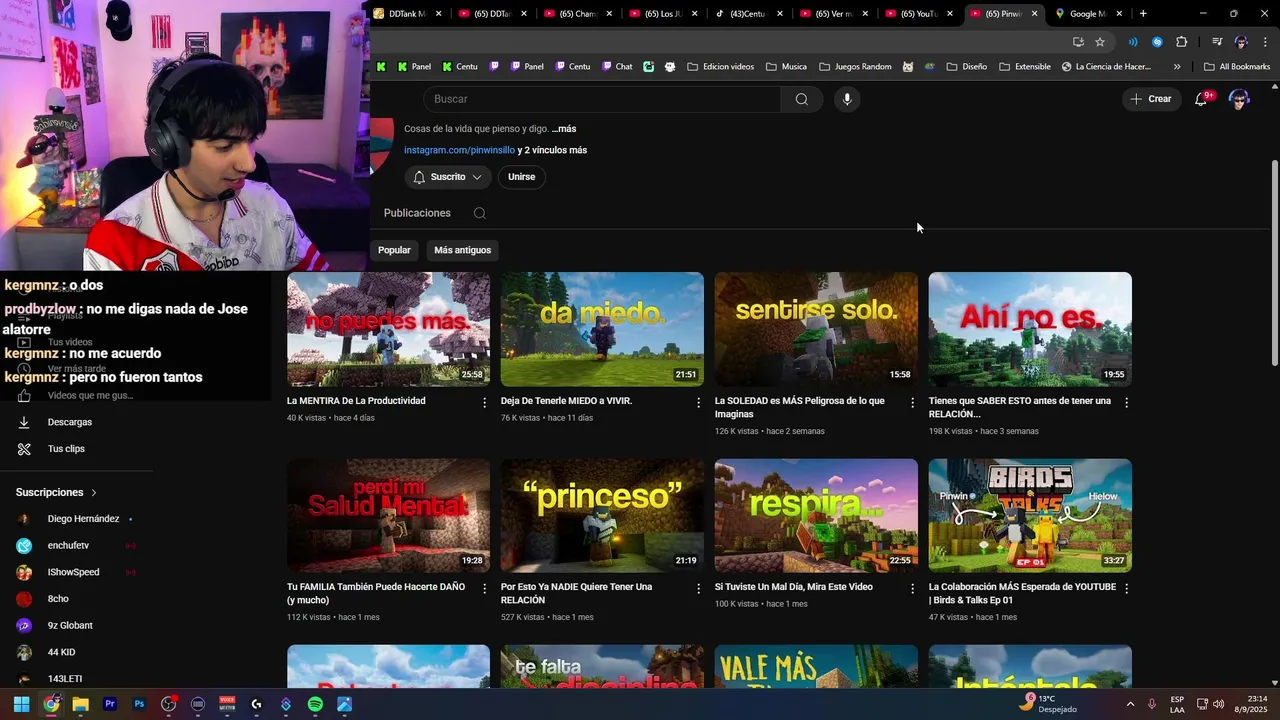Click Descargas download icon in sidebar
The image size is (1280, 720).
(x=24, y=422)
